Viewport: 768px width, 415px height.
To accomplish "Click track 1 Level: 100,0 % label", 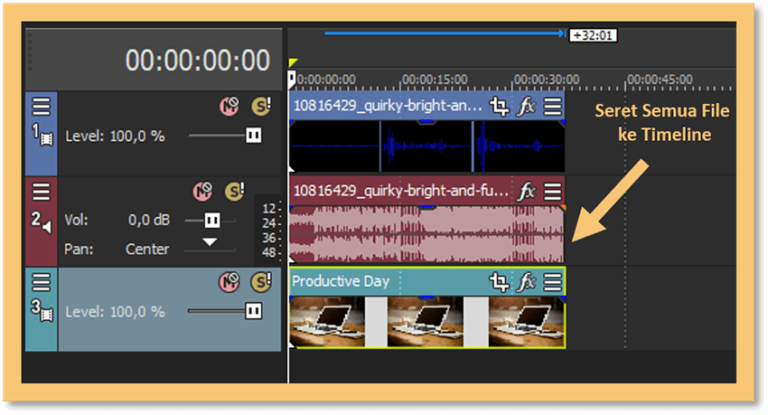I will (115, 136).
